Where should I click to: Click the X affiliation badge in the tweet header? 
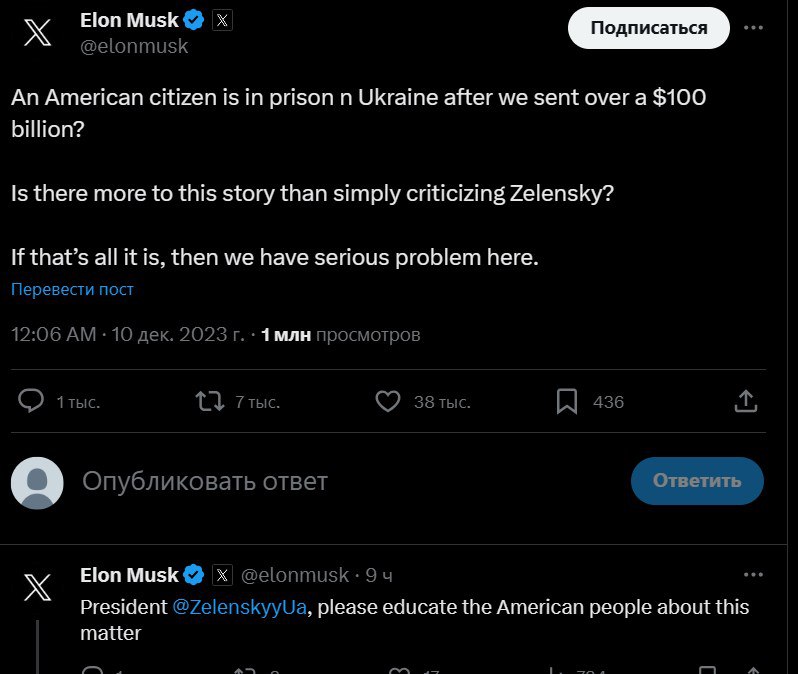tap(222, 20)
